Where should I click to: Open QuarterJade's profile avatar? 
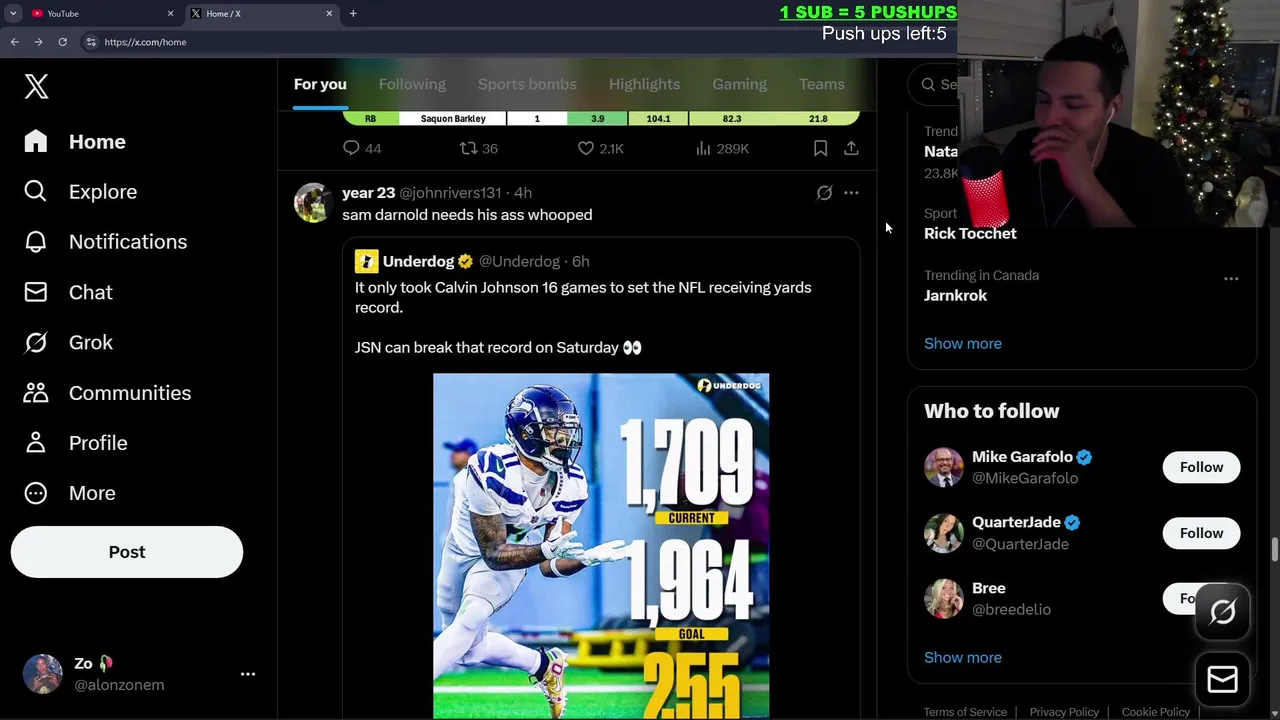[943, 533]
